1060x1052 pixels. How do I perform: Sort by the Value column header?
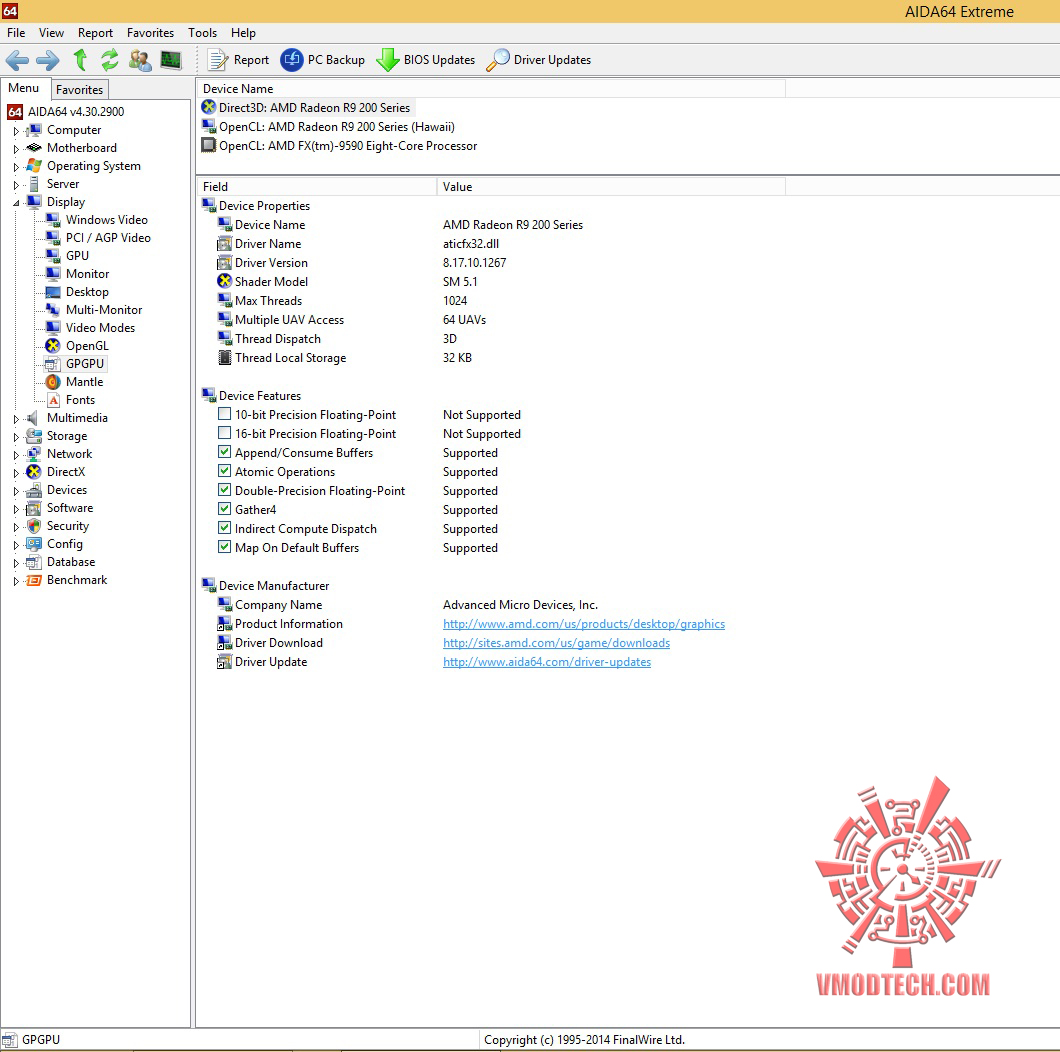611,187
